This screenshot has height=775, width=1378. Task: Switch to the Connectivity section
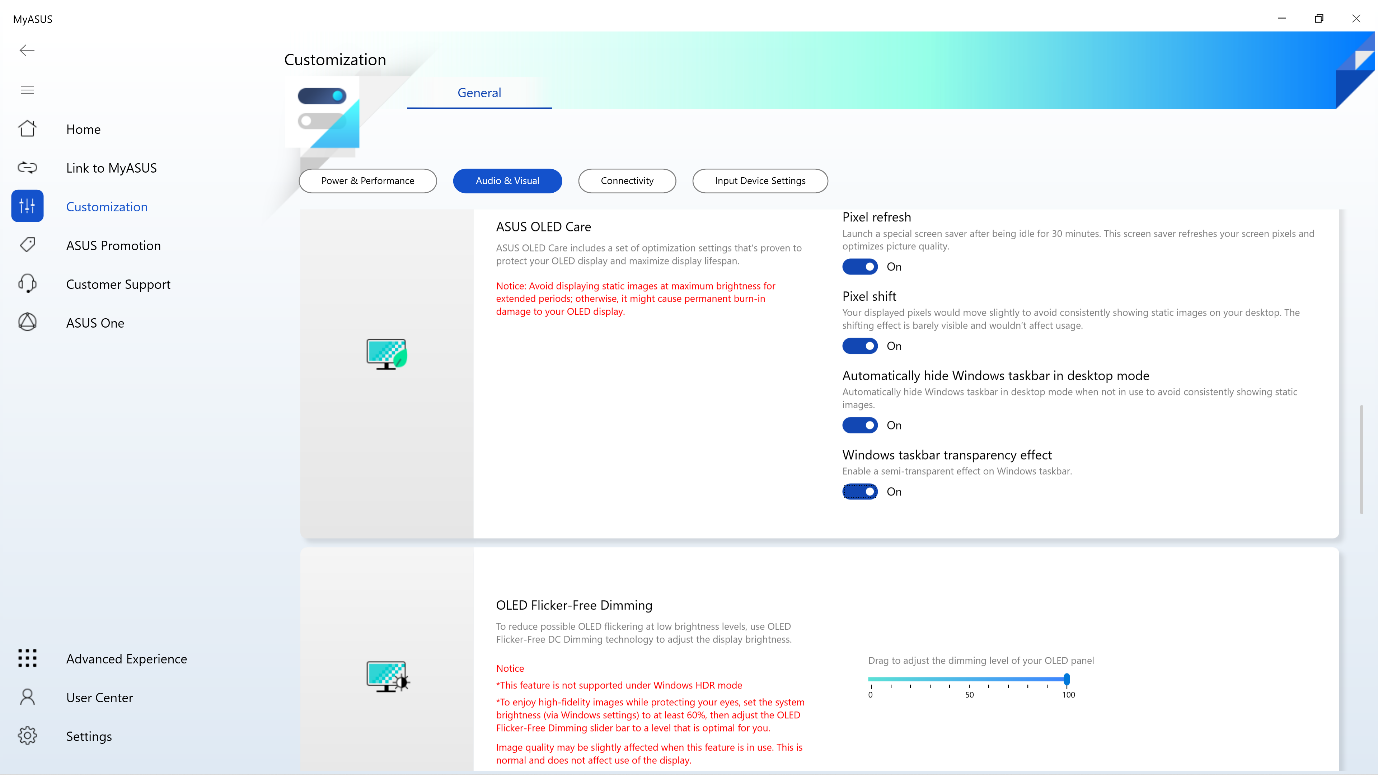tap(627, 181)
